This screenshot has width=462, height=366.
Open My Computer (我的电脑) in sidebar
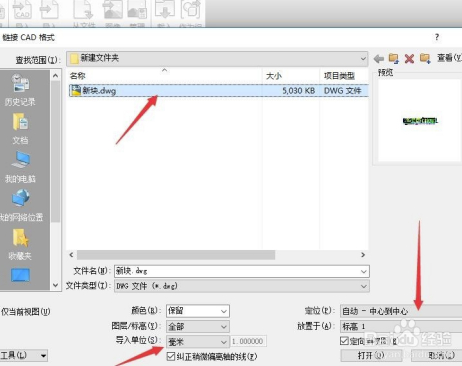click(x=20, y=167)
